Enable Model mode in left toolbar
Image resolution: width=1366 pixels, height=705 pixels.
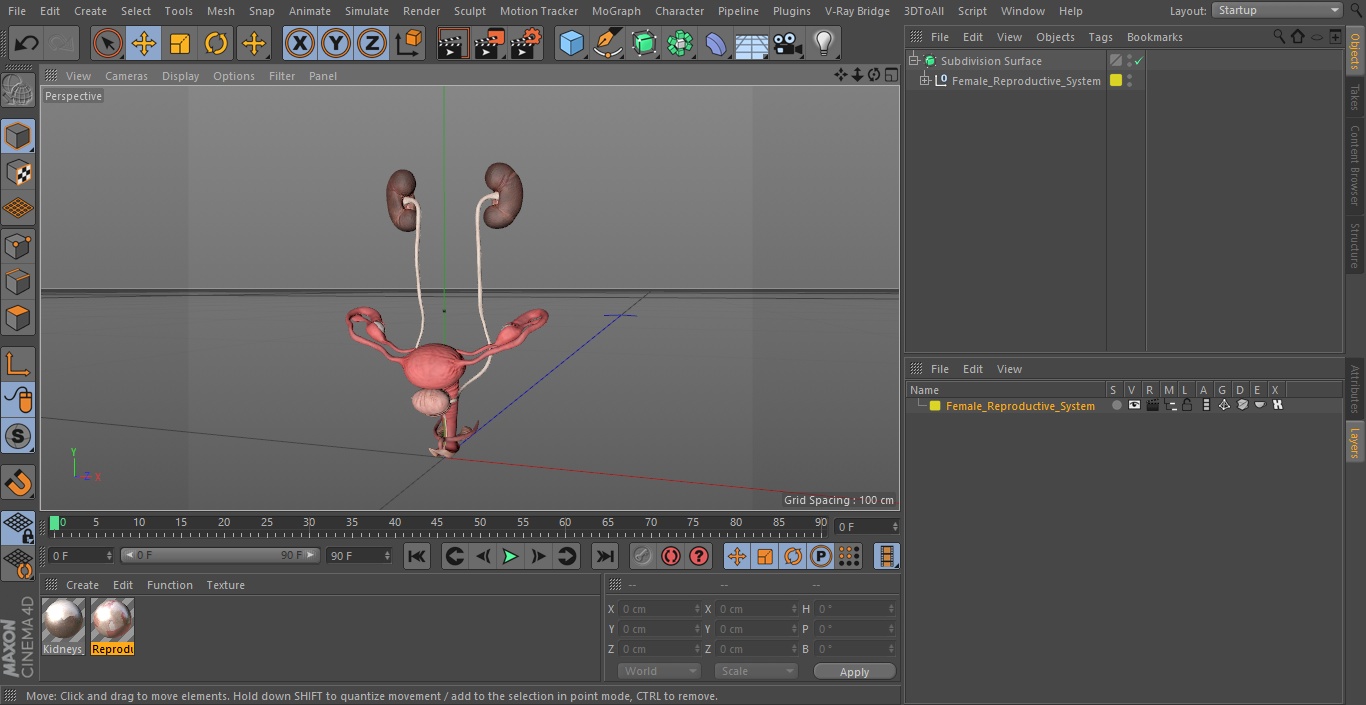[x=18, y=135]
